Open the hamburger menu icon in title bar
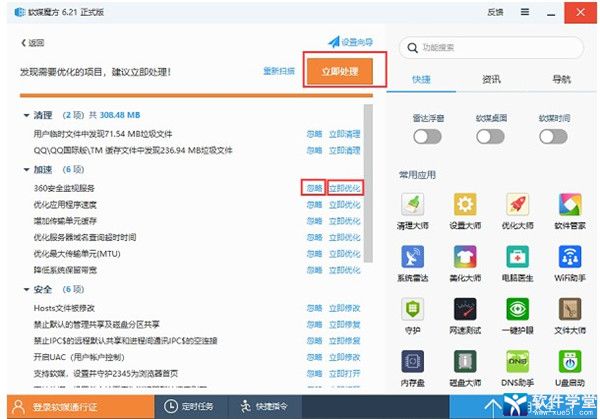 (525, 12)
